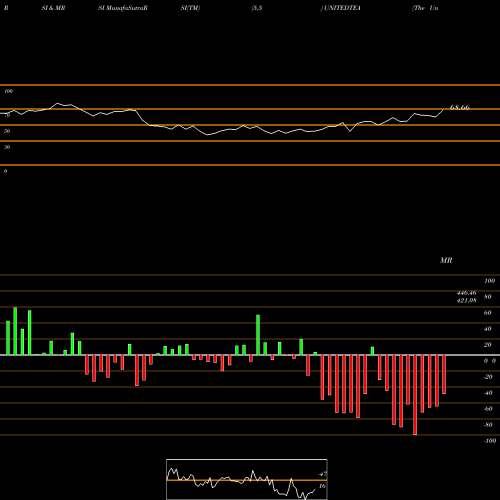500x500 pixels.
Task: Click the -100 label on MR axis
Action: coord(490,441)
